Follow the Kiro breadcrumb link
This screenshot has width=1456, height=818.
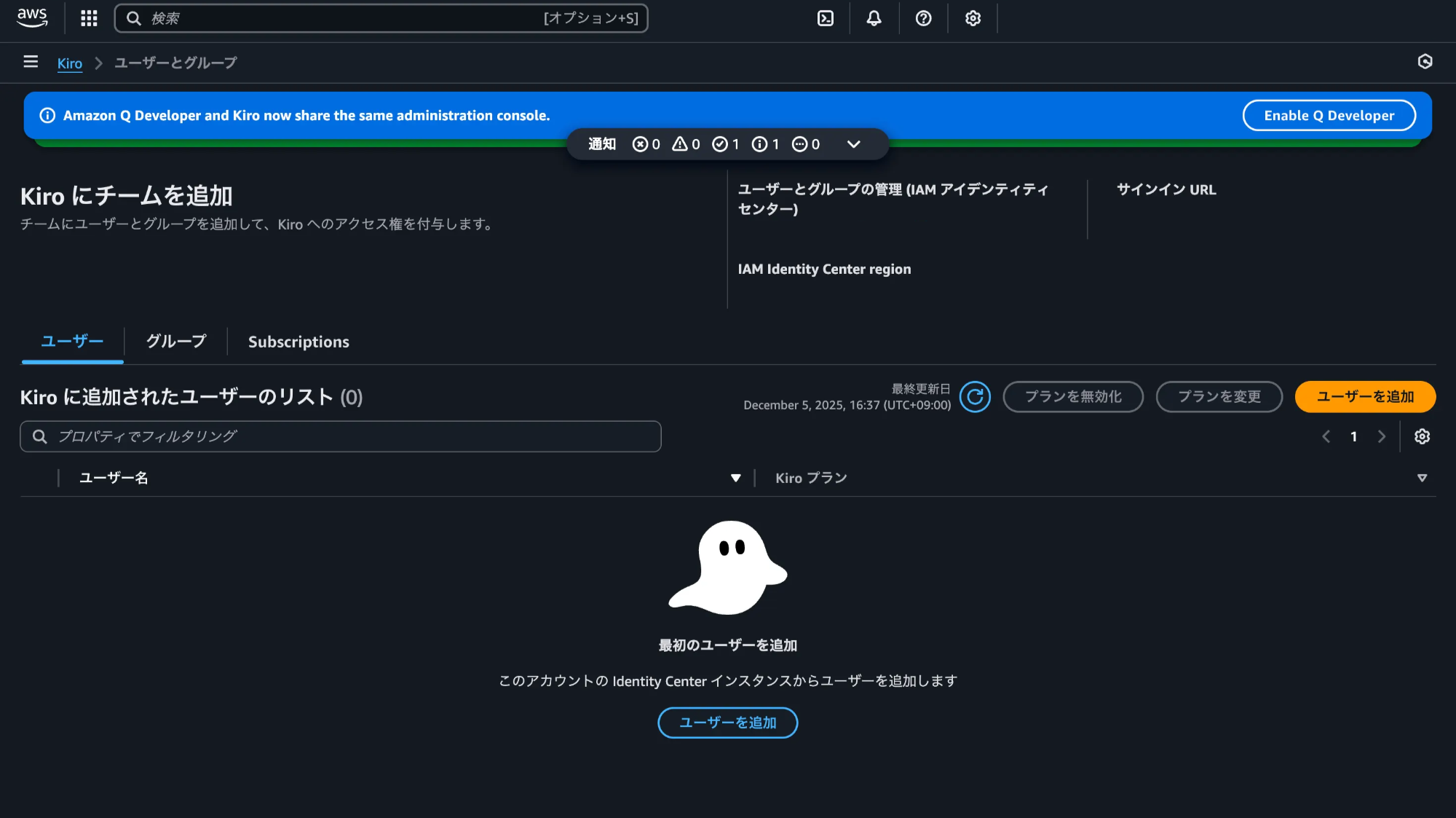(70, 63)
